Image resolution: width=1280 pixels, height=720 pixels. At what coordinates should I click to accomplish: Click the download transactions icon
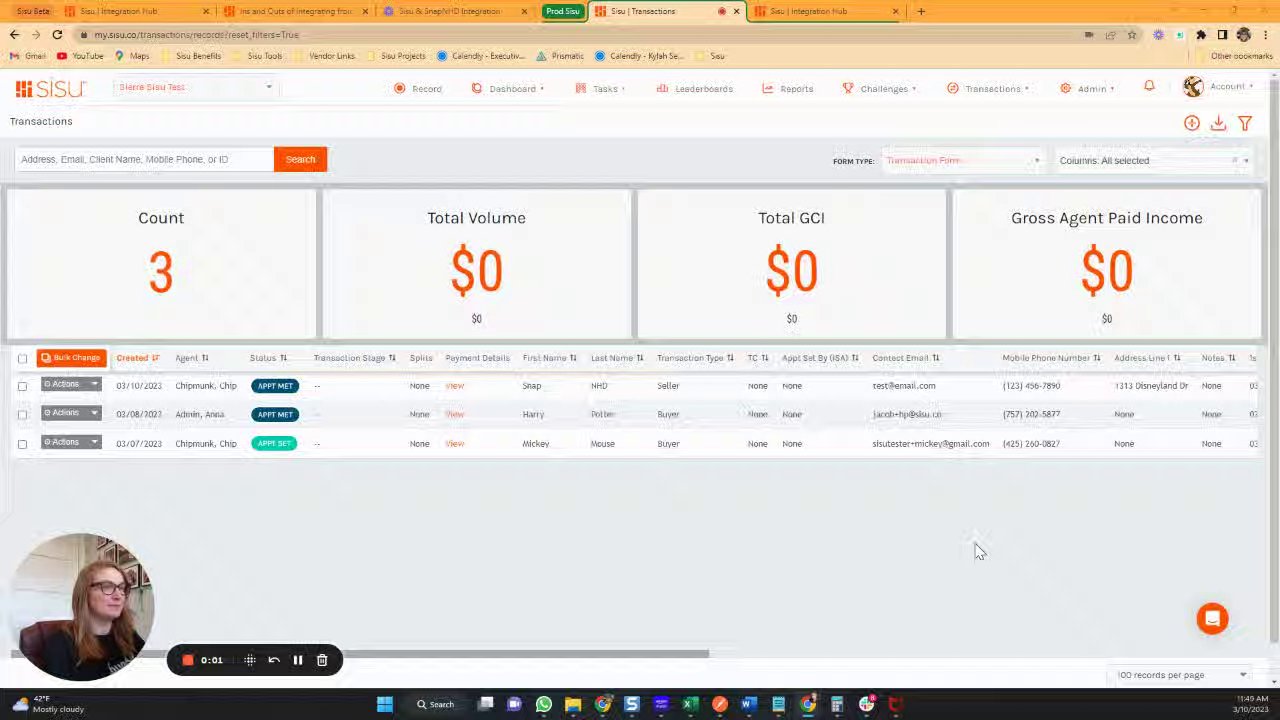(1218, 123)
